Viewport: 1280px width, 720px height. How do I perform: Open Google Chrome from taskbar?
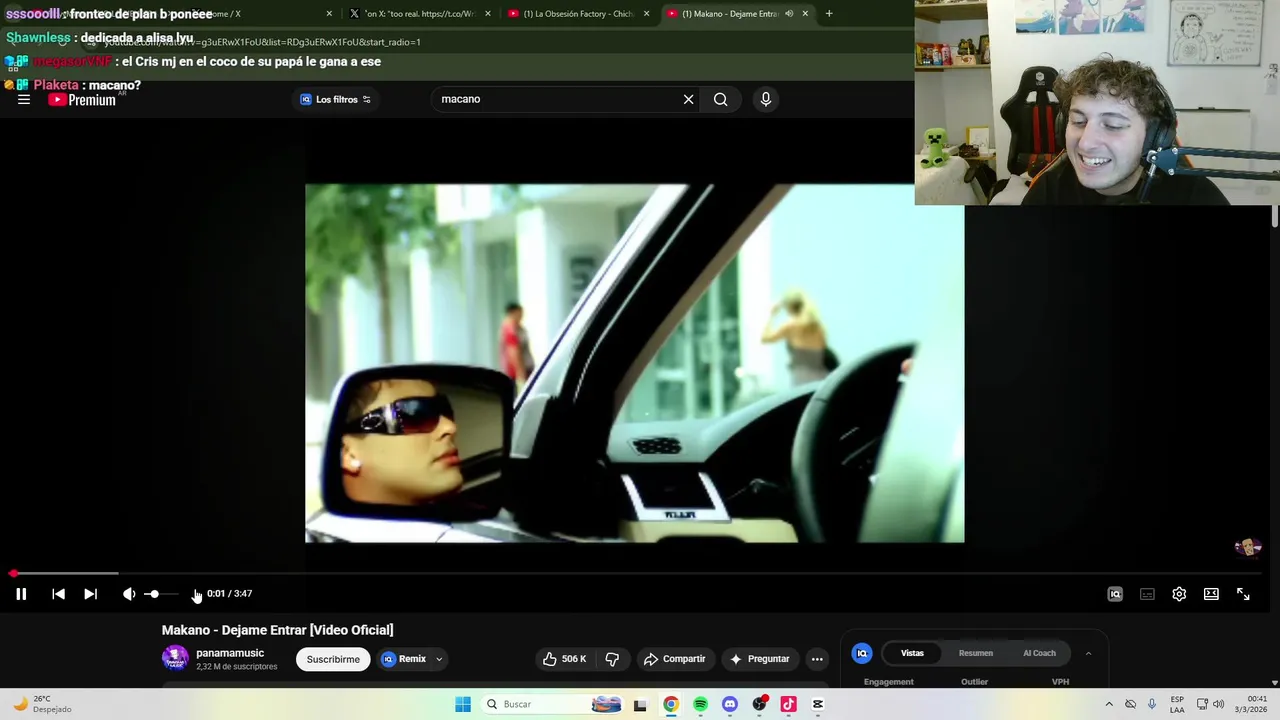pyautogui.click(x=670, y=704)
